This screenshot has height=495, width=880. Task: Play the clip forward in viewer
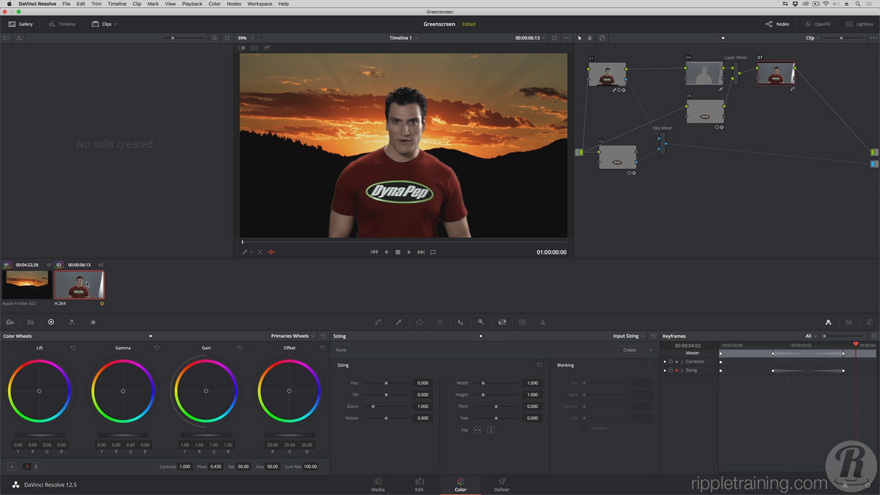click(409, 253)
